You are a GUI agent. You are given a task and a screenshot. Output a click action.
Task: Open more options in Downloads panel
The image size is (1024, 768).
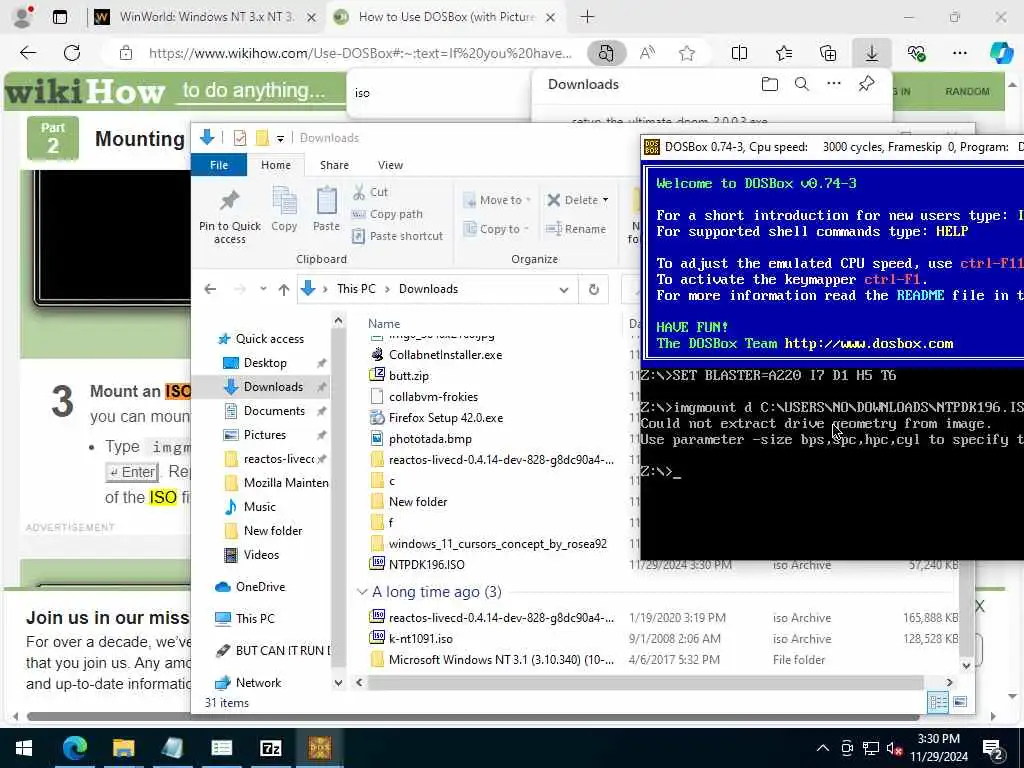[834, 84]
